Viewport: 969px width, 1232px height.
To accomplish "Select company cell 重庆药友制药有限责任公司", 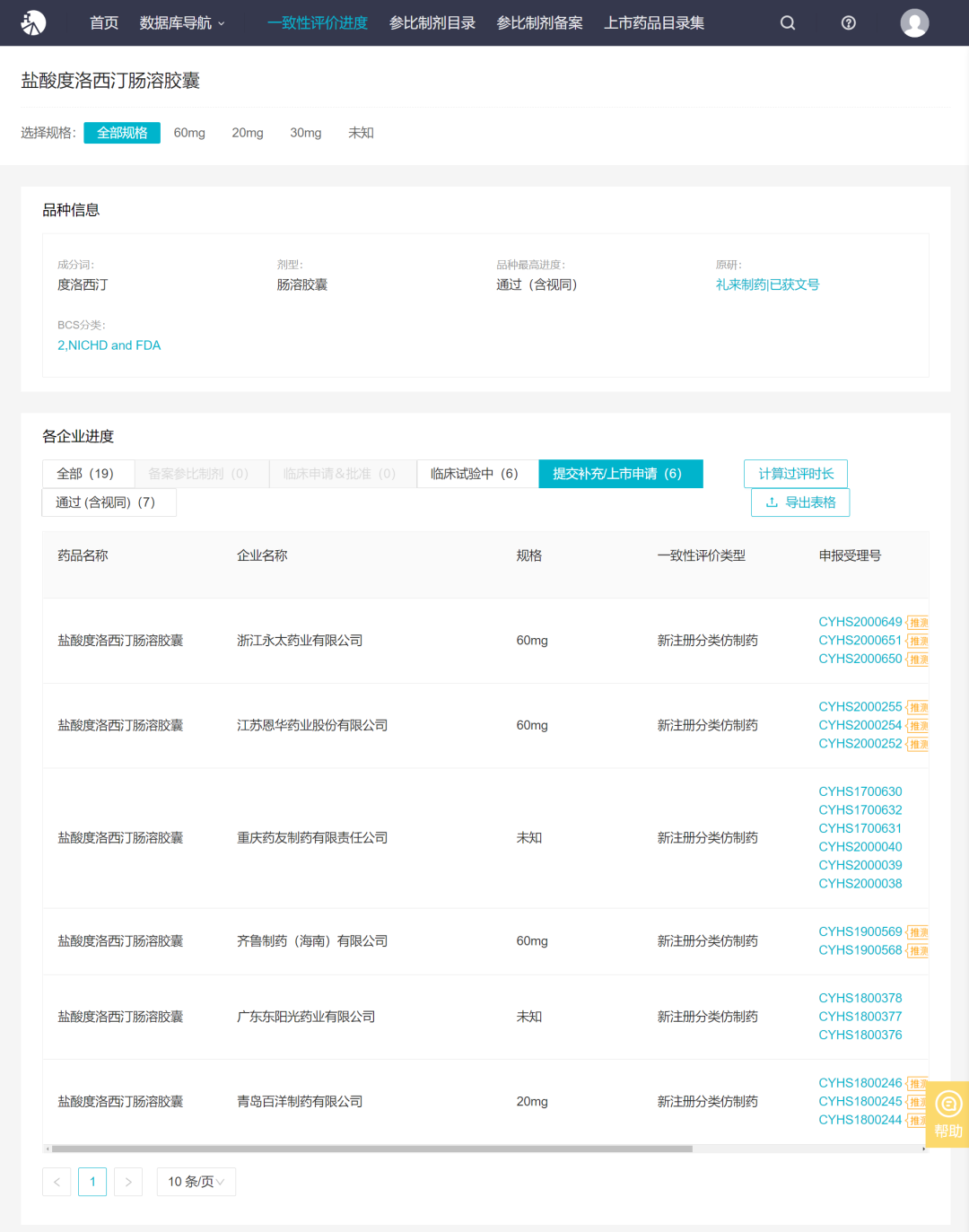I will 312,838.
